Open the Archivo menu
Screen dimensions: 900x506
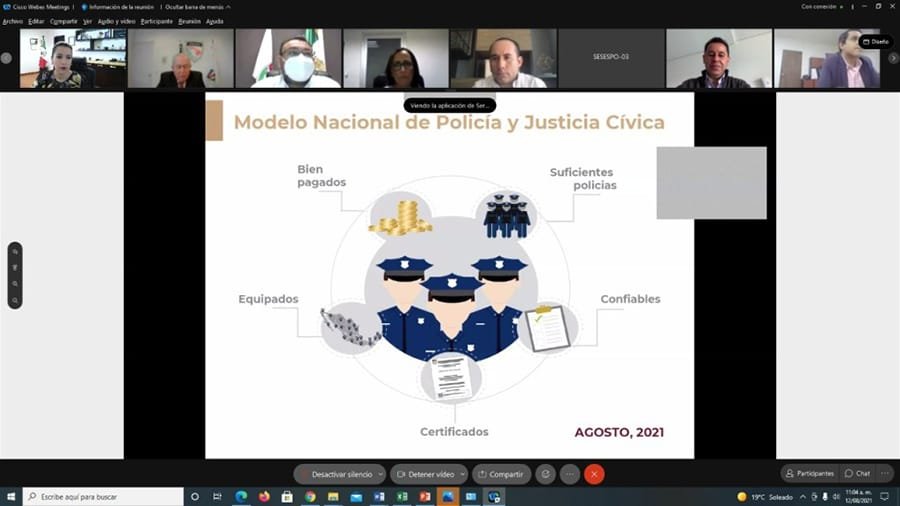tap(12, 21)
